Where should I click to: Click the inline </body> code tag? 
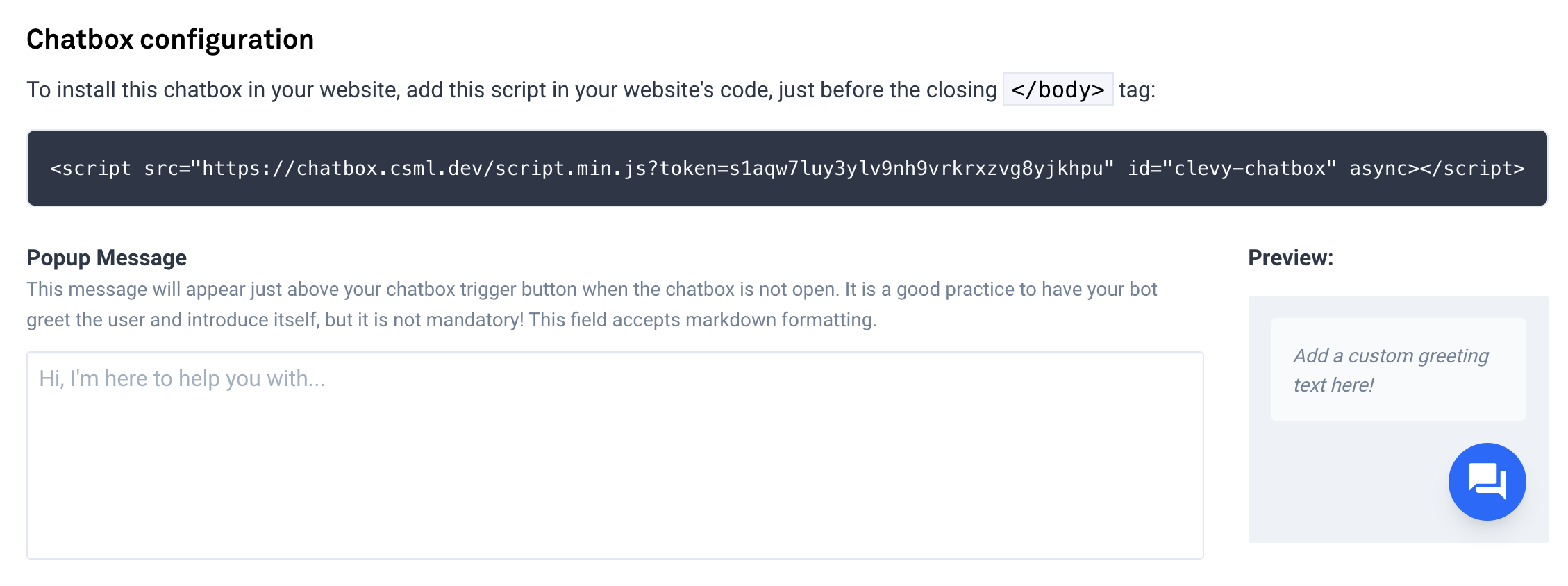point(1058,90)
